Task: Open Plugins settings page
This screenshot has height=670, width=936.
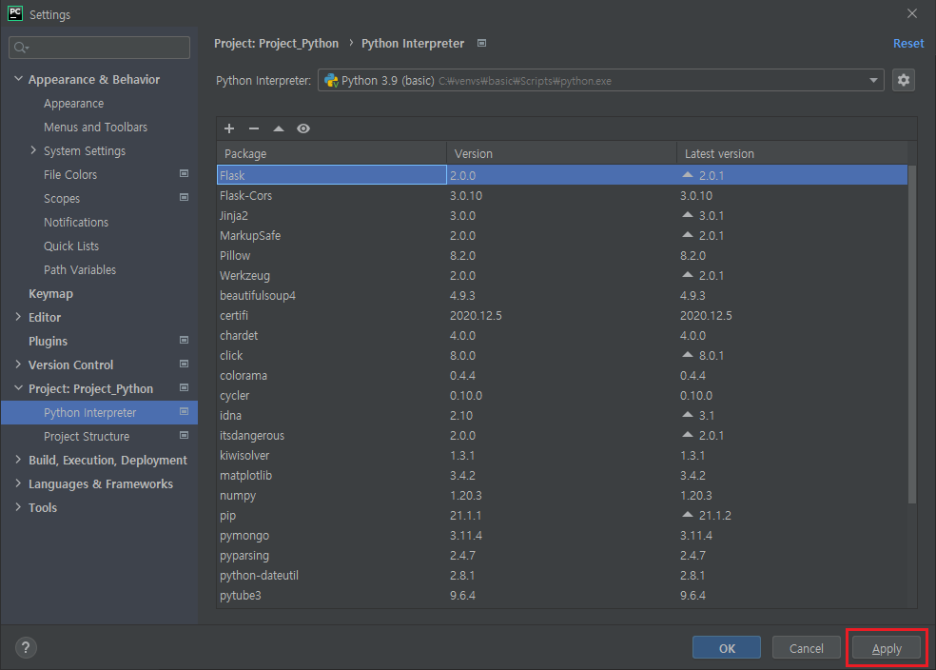Action: coord(48,341)
